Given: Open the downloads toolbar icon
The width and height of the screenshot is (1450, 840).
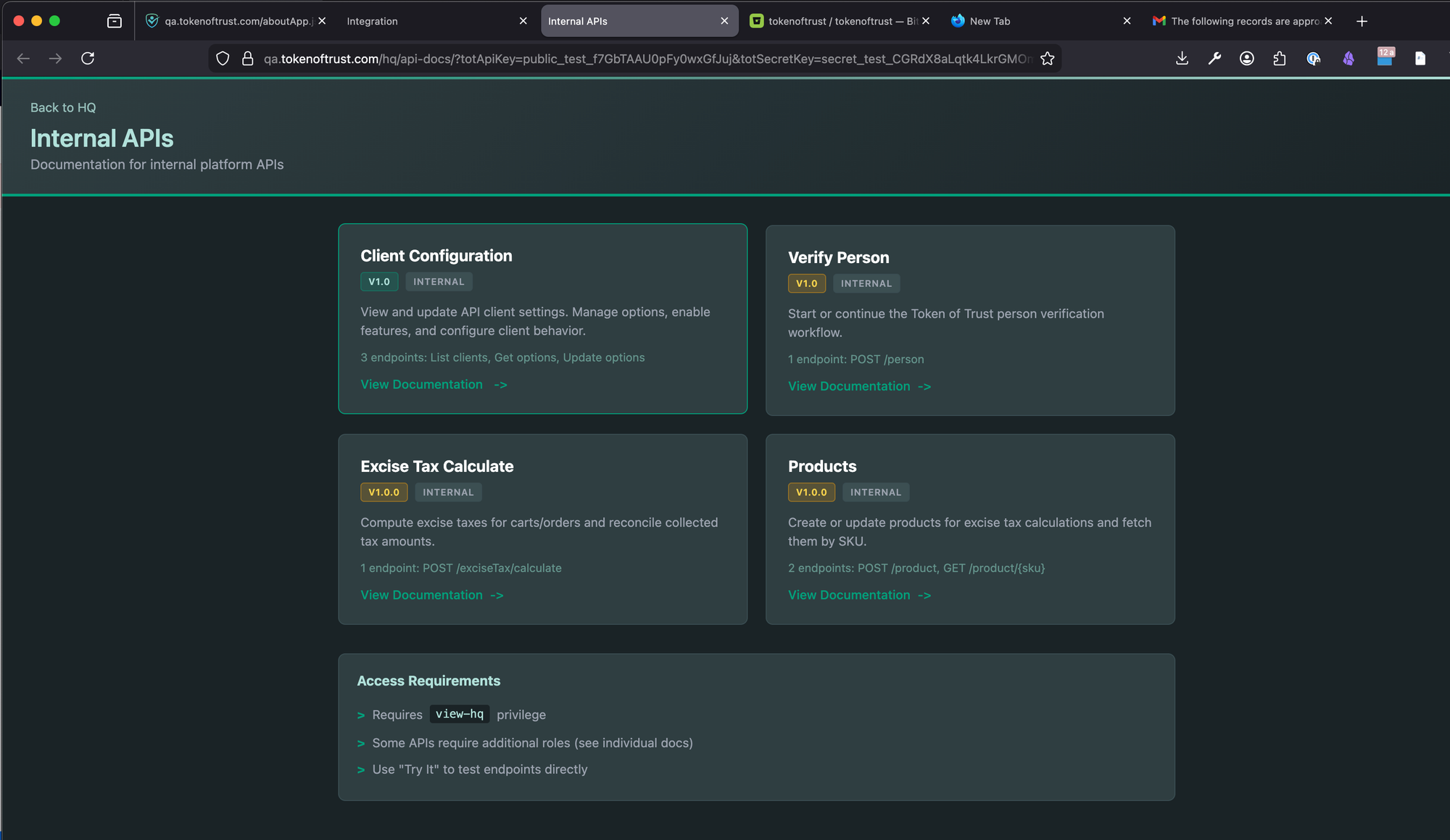Looking at the screenshot, I should pyautogui.click(x=1182, y=59).
